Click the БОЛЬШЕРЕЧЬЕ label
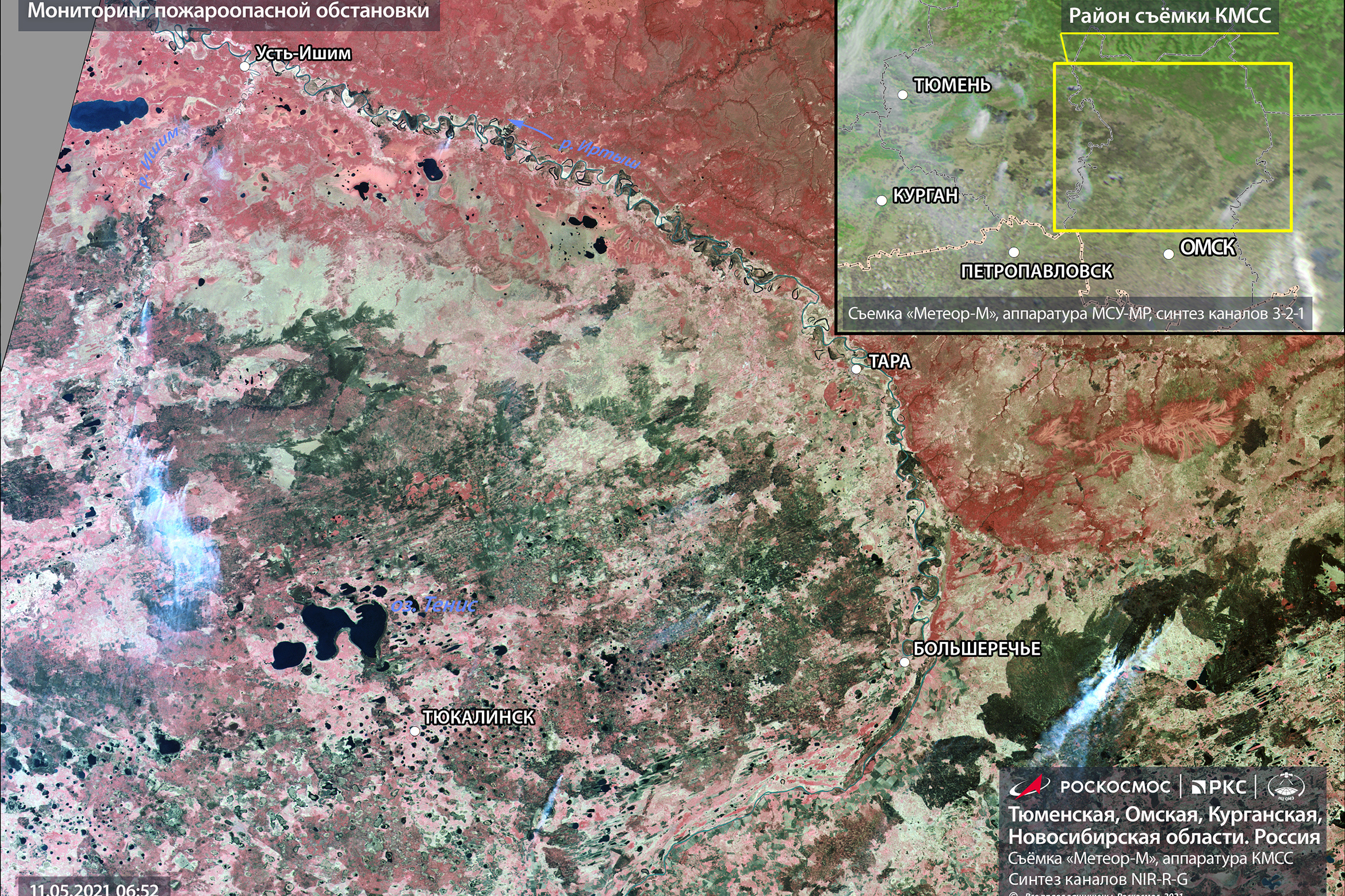This screenshot has height=896, width=1345. 977,649
